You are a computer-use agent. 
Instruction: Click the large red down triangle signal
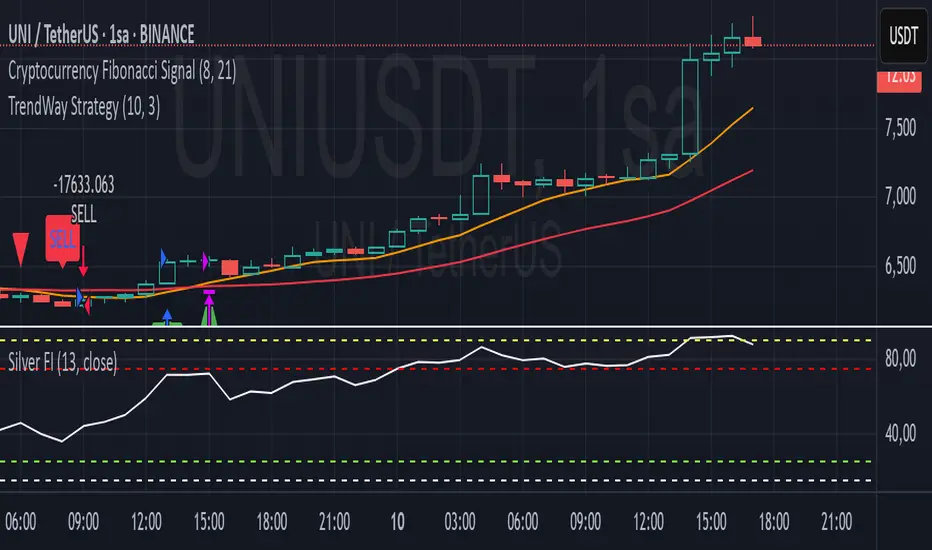coord(21,249)
